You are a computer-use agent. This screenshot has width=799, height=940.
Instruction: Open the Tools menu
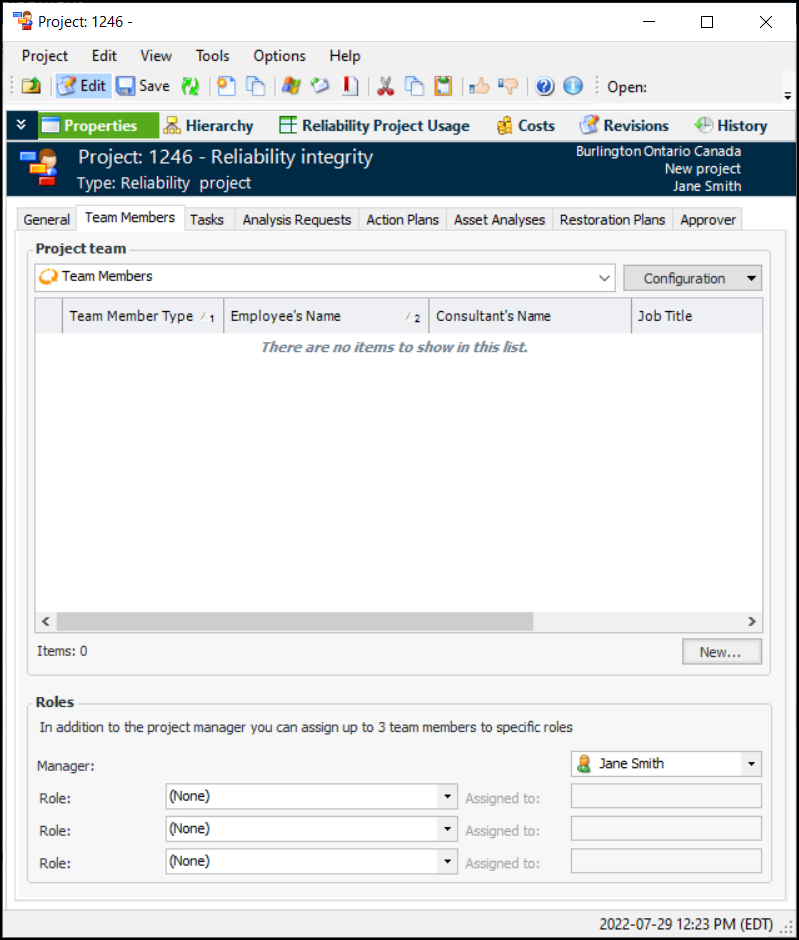pos(212,56)
